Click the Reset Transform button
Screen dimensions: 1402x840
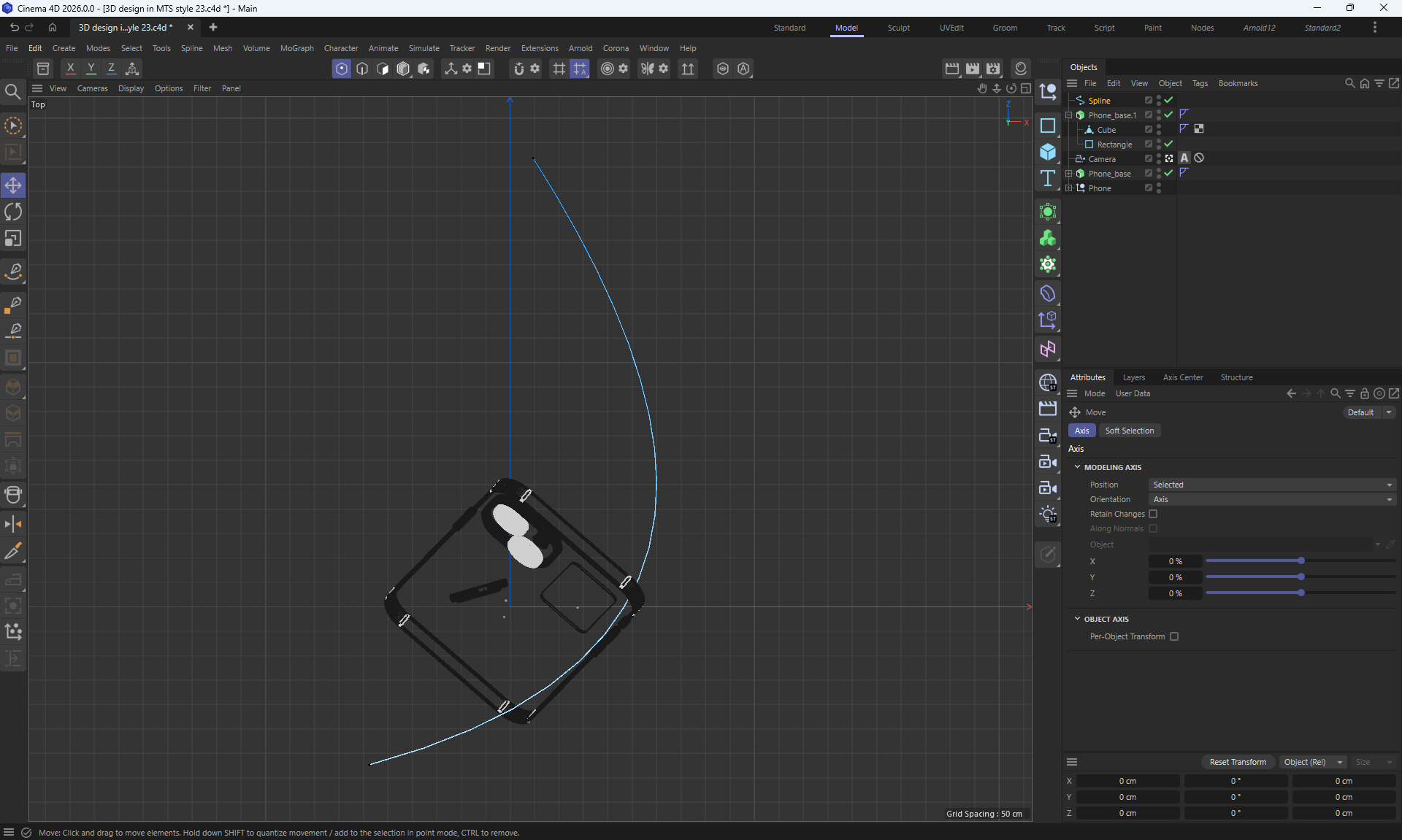click(1238, 762)
